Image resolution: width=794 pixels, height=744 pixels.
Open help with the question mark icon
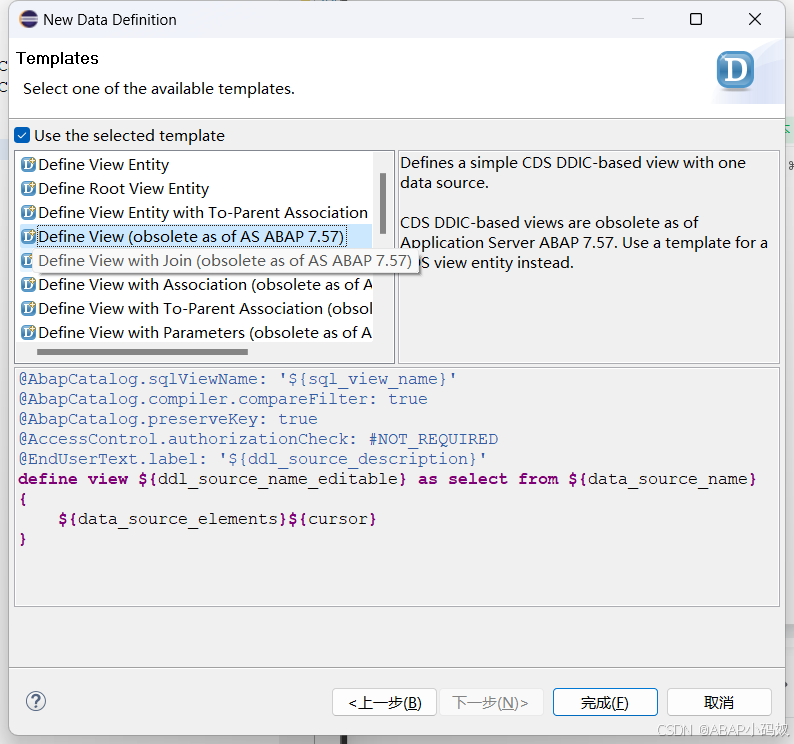(36, 701)
